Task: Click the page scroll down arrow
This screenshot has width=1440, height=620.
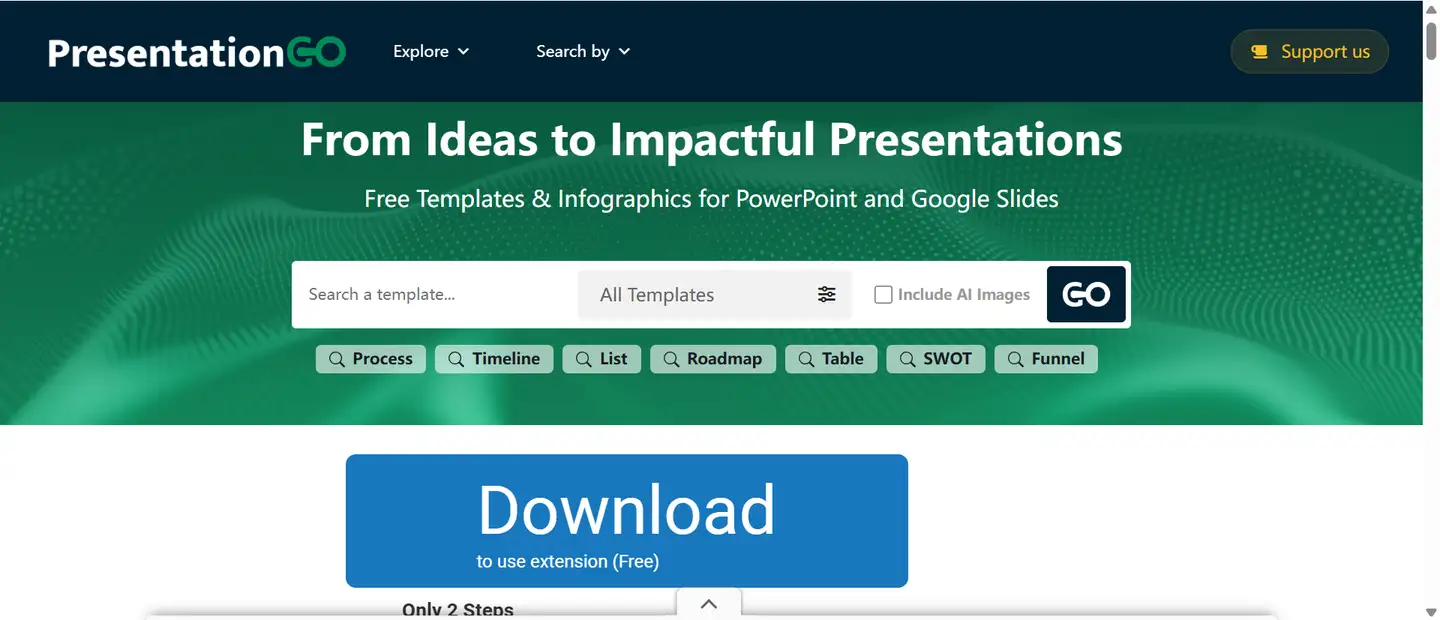Action: click(1431, 611)
